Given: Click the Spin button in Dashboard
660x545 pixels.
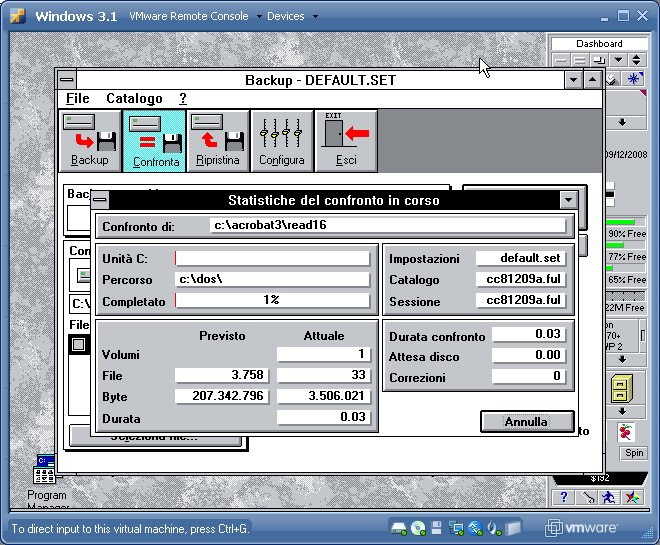Looking at the screenshot, I should point(634,453).
